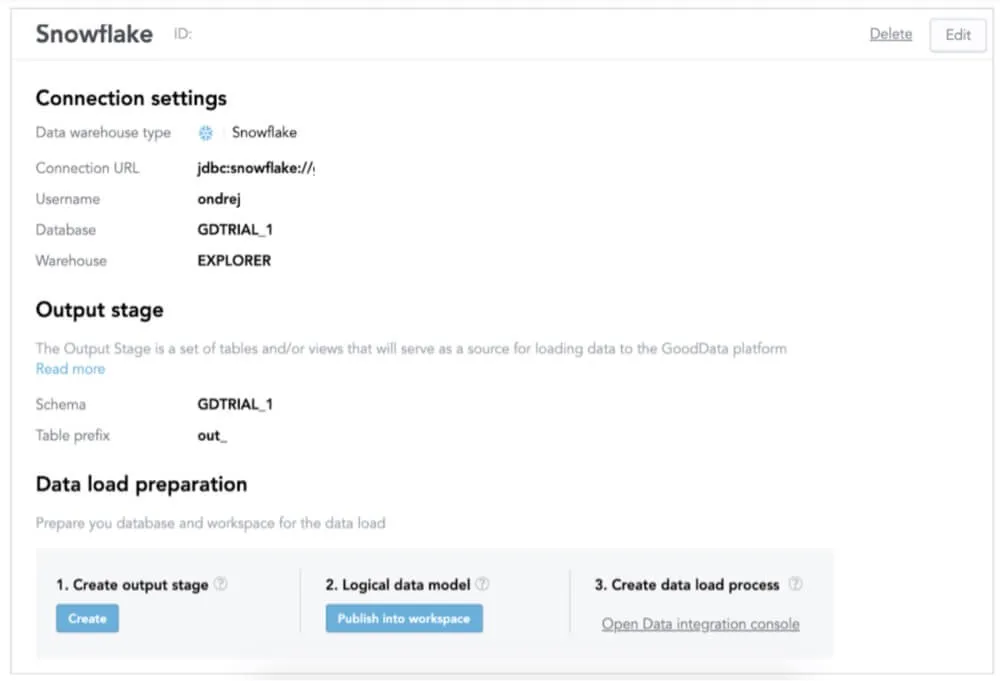Click the ID label next to title
The width and height of the screenshot is (1000, 681).
point(182,34)
